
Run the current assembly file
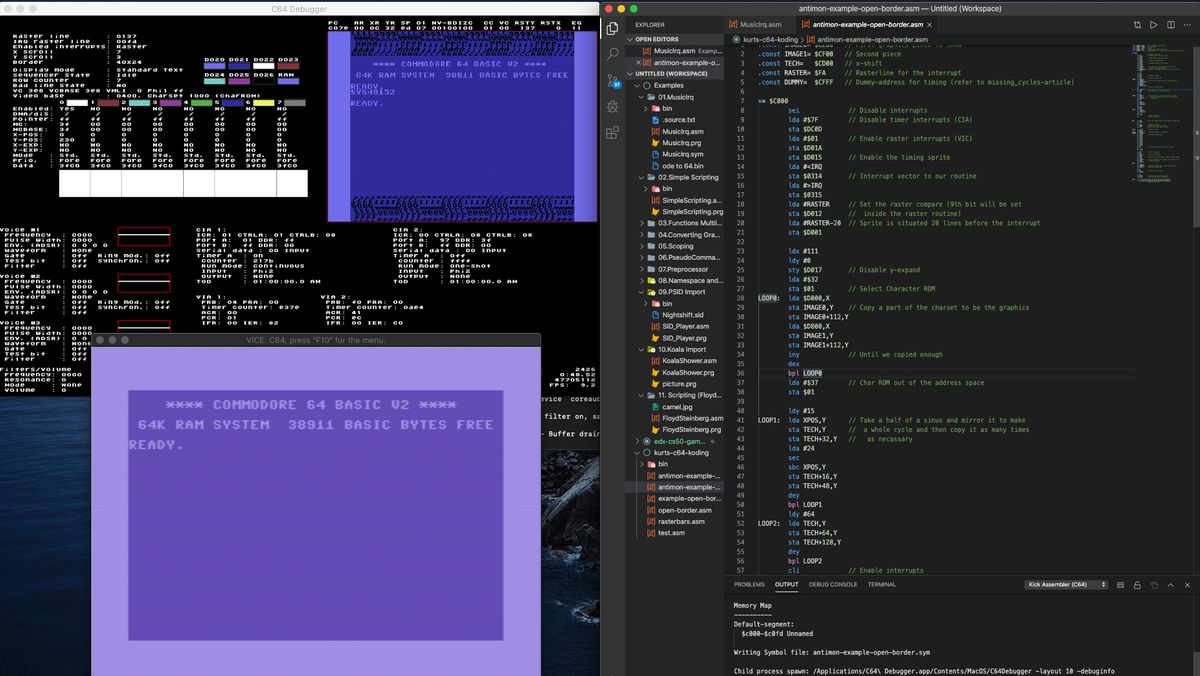pyautogui.click(x=1153, y=25)
